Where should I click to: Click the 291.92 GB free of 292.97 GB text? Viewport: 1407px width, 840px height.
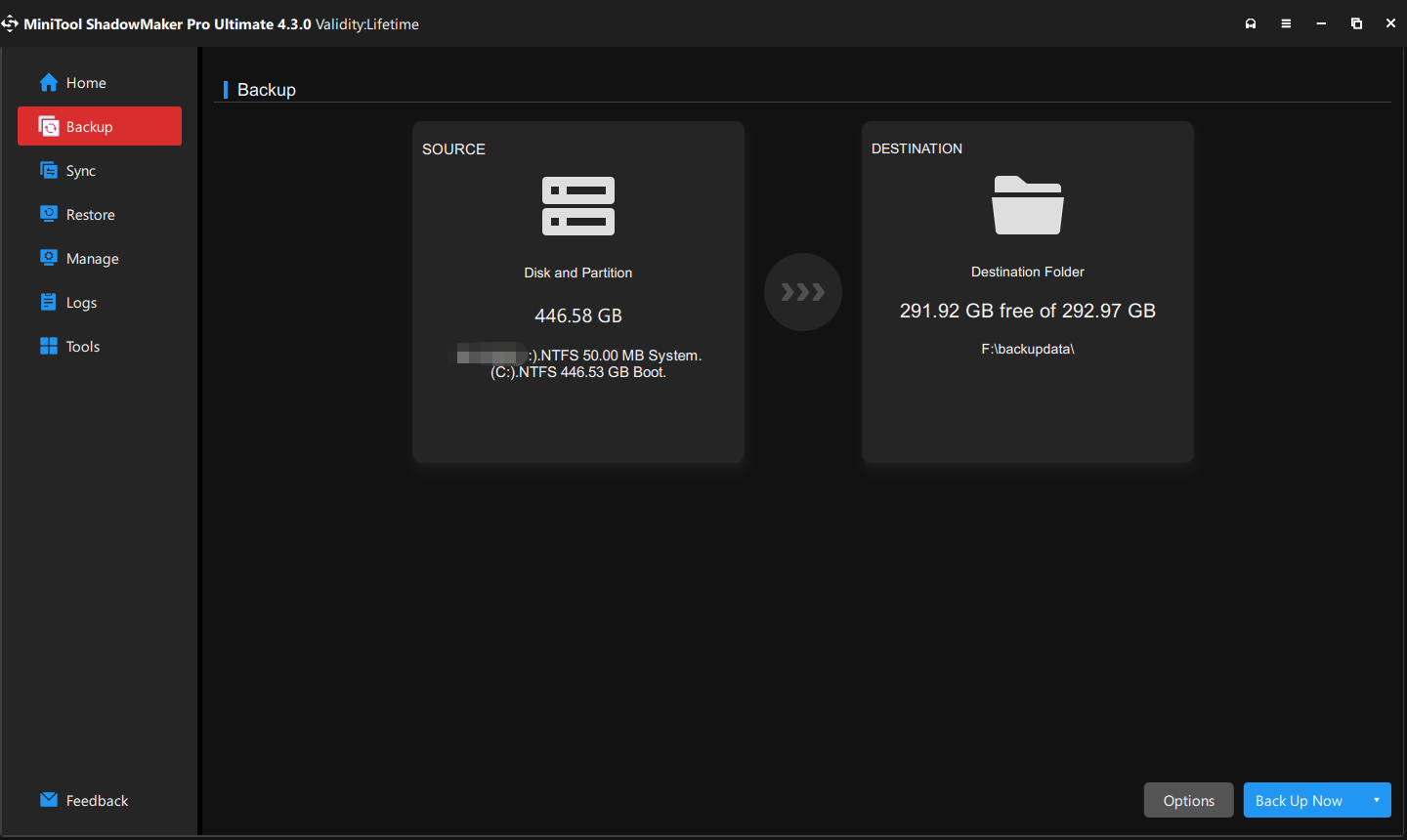(1028, 311)
